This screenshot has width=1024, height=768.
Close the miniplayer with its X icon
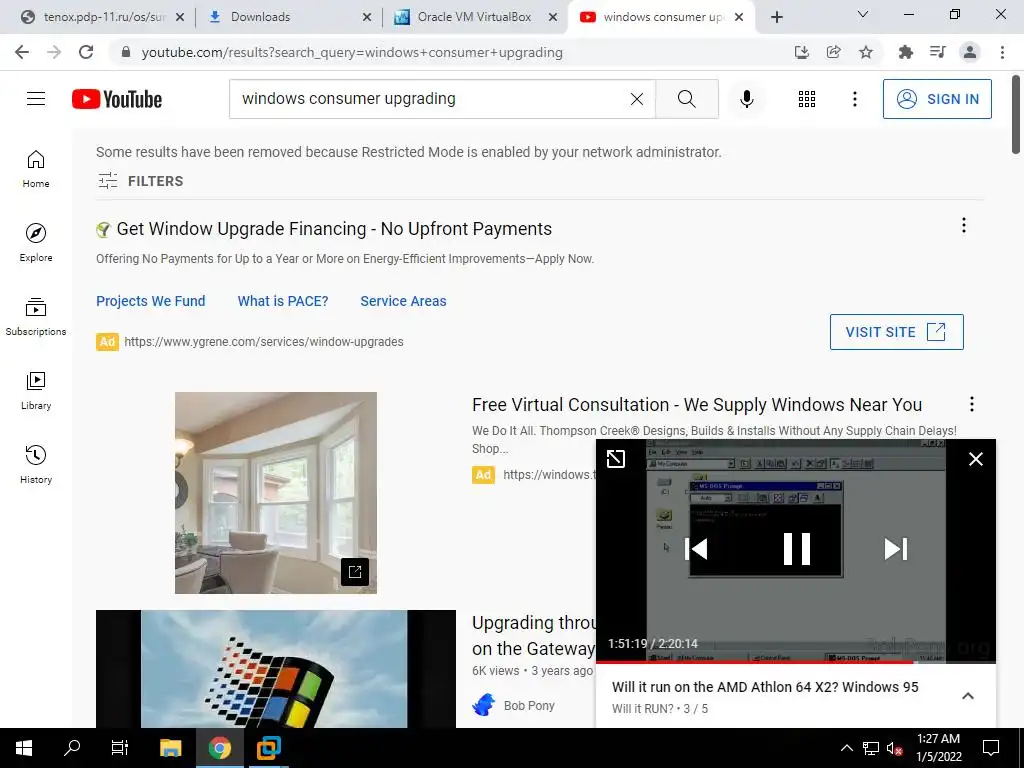976,459
